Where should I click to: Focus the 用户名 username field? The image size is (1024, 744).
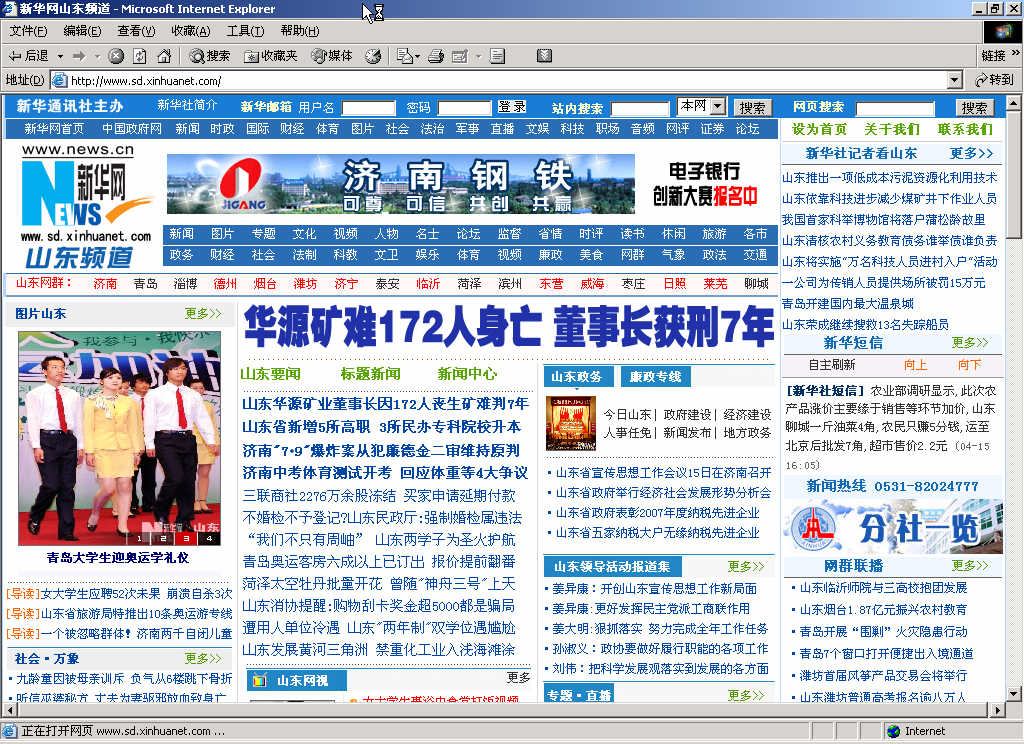(x=368, y=108)
